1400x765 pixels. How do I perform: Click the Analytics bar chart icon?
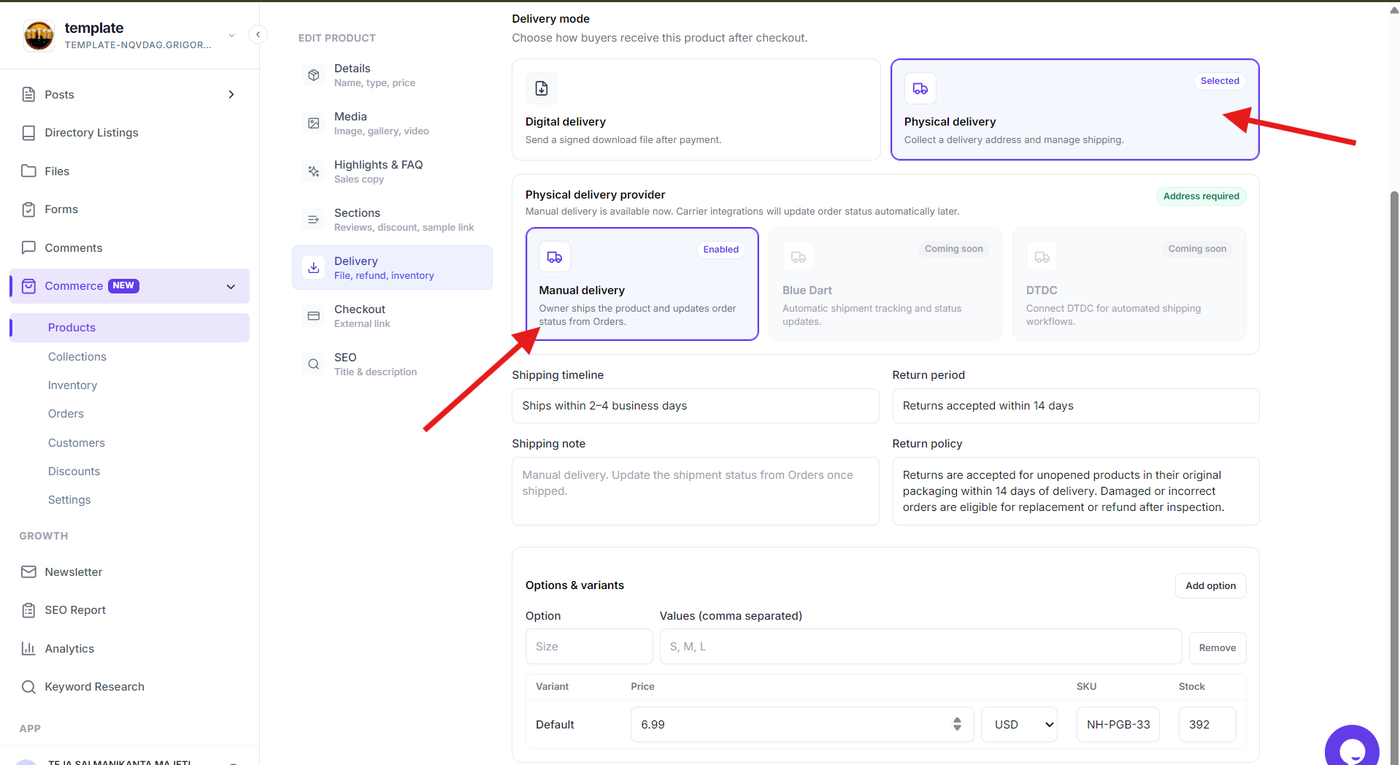click(x=28, y=648)
